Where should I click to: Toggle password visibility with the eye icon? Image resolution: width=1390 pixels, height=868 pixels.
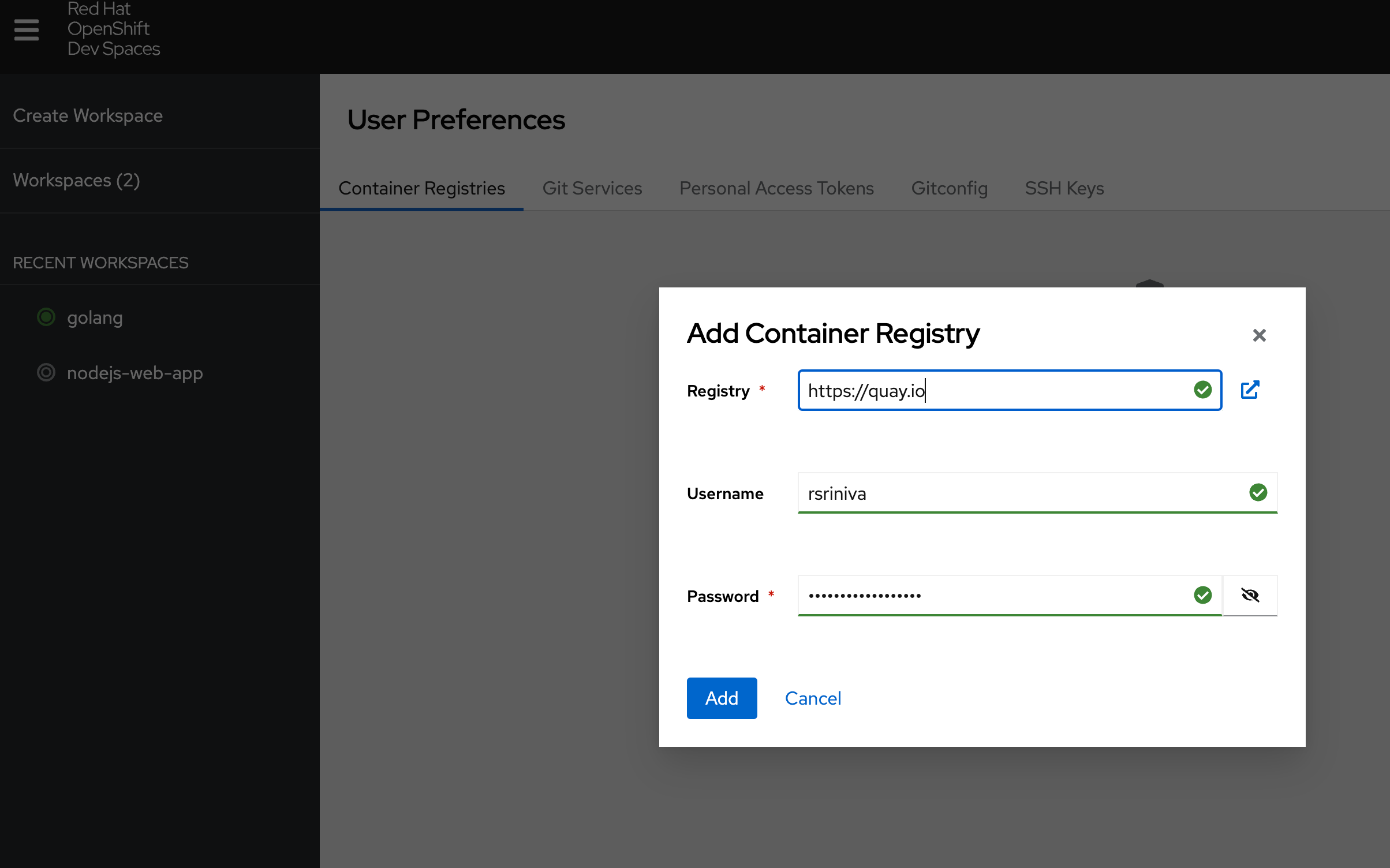tap(1250, 595)
